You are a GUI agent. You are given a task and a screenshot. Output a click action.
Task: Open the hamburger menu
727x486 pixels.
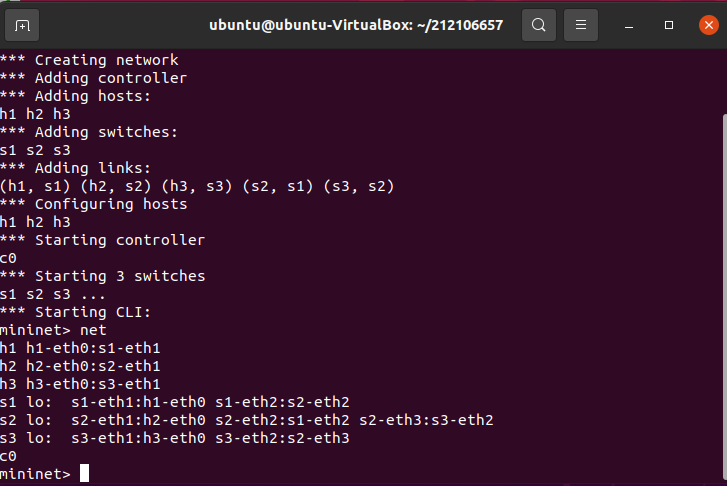[583, 24]
